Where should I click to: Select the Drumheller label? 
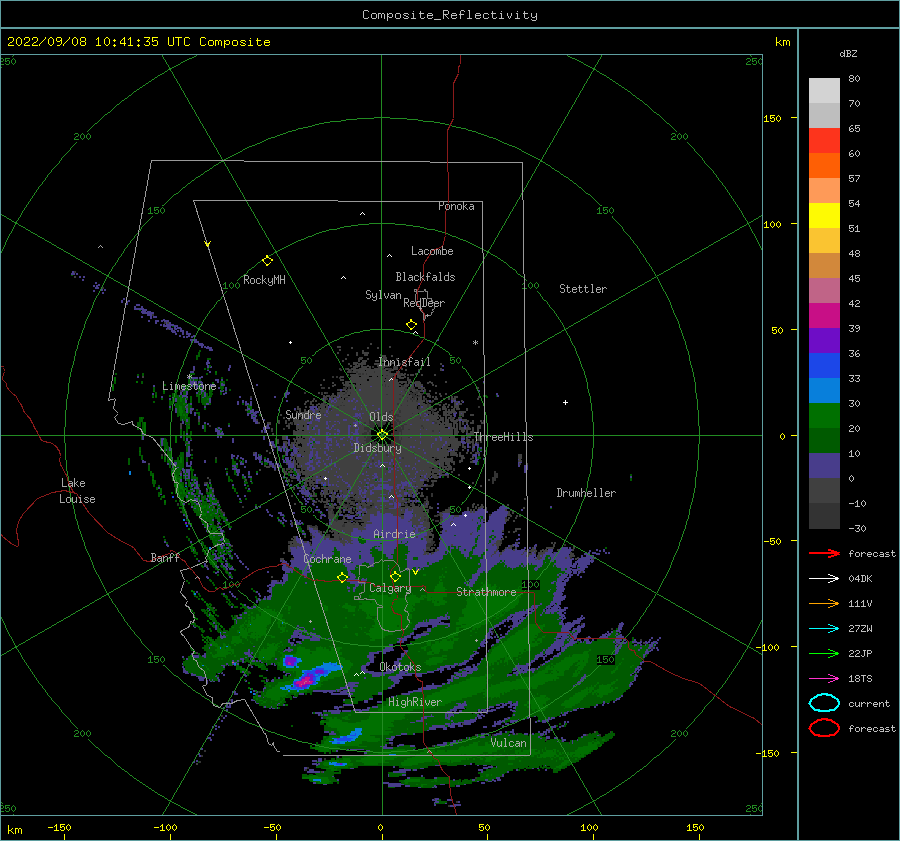586,493
